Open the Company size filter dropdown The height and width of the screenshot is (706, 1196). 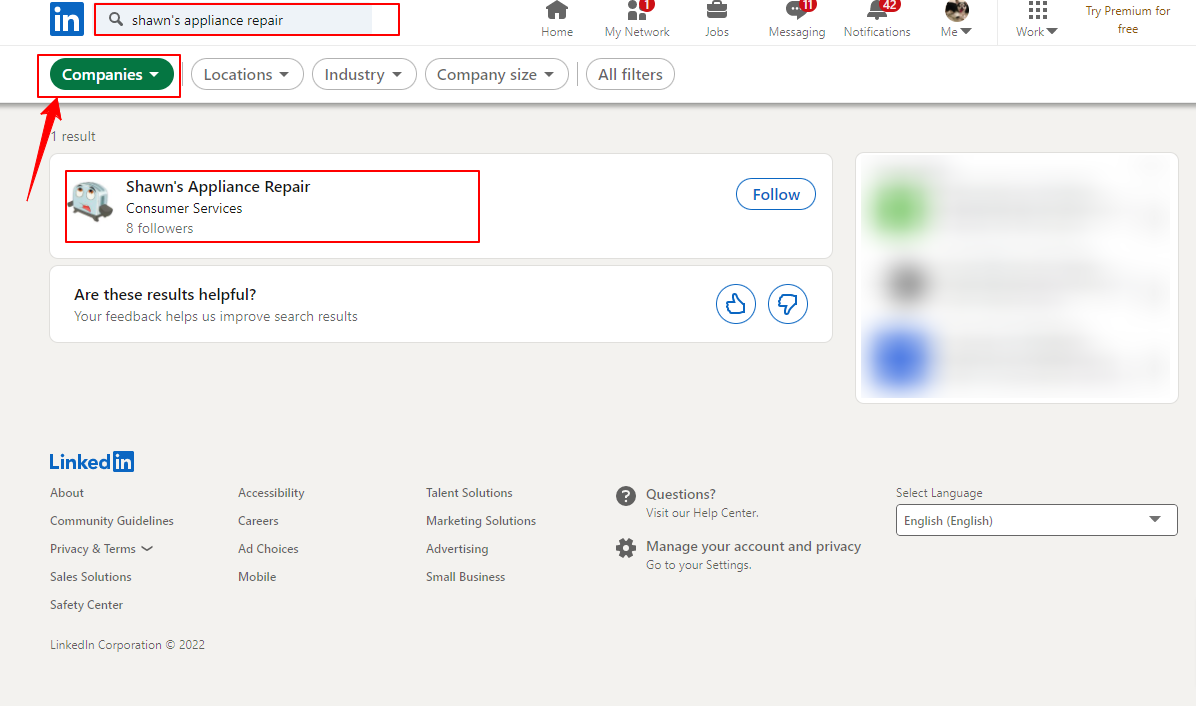point(497,75)
